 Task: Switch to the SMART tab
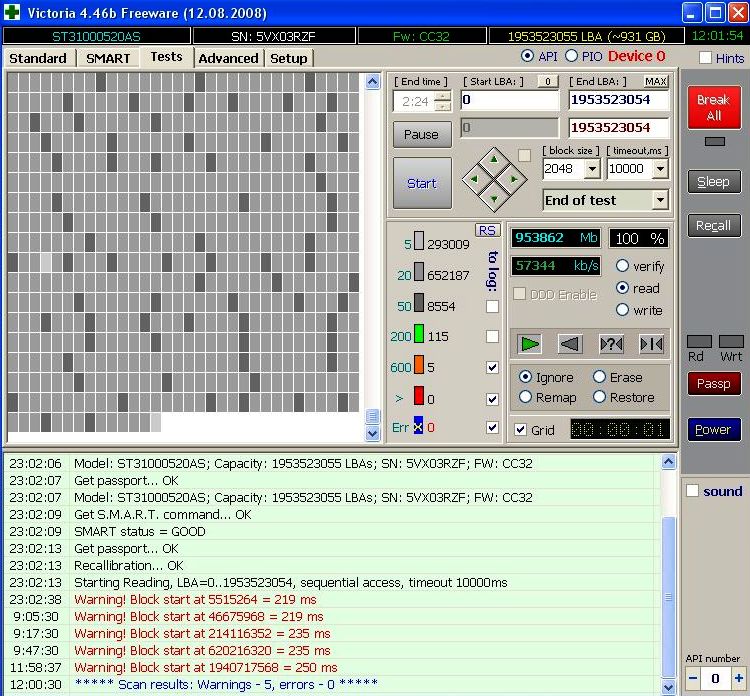click(x=108, y=58)
